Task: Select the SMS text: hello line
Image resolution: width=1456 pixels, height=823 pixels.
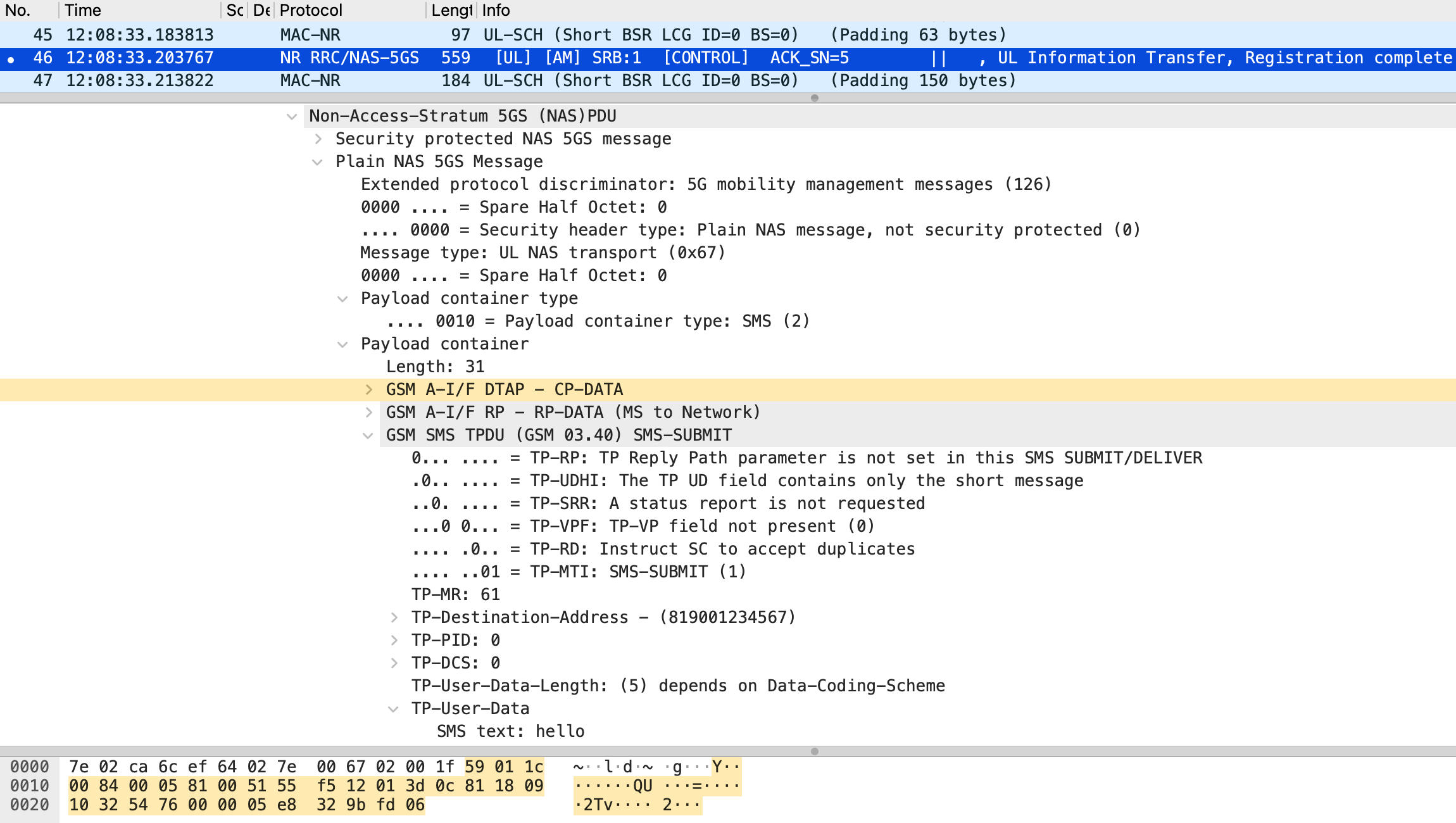Action: click(510, 732)
